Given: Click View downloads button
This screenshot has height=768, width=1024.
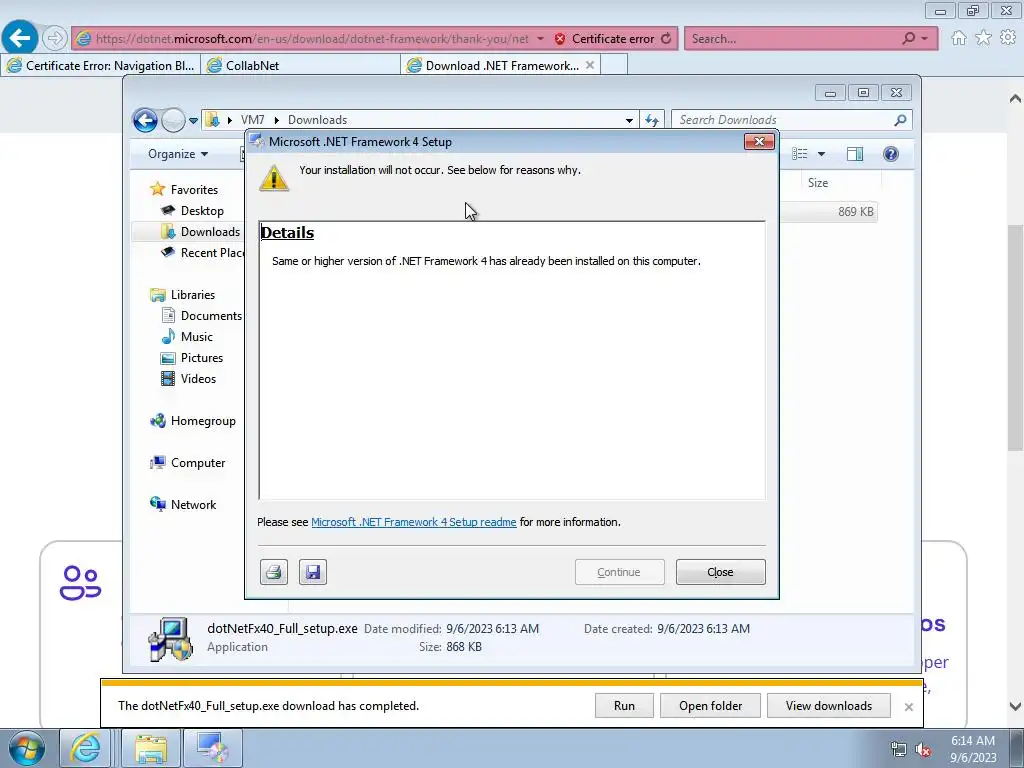Looking at the screenshot, I should (828, 706).
